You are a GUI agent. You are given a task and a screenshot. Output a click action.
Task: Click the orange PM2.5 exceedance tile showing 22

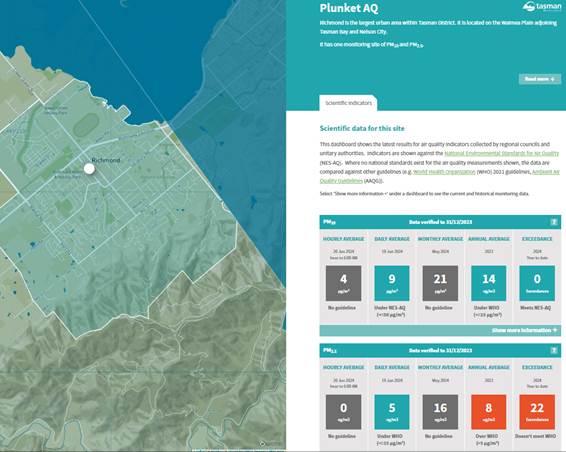pyautogui.click(x=537, y=412)
